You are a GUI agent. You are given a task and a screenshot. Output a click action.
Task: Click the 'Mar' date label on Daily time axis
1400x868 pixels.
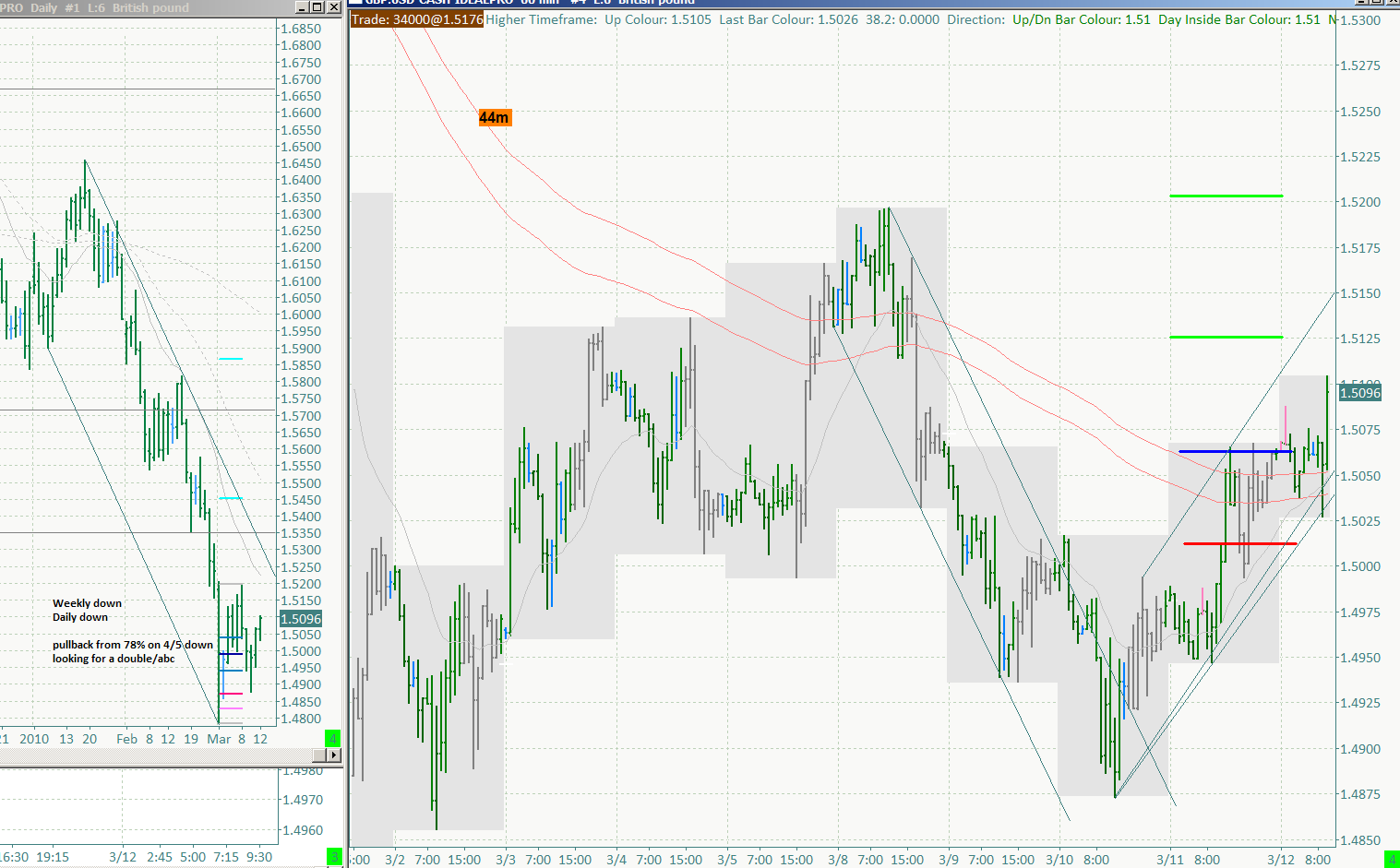click(219, 739)
